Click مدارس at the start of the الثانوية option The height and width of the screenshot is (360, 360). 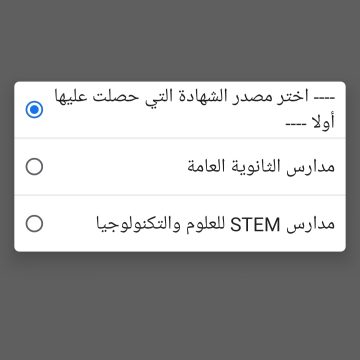click(311, 167)
